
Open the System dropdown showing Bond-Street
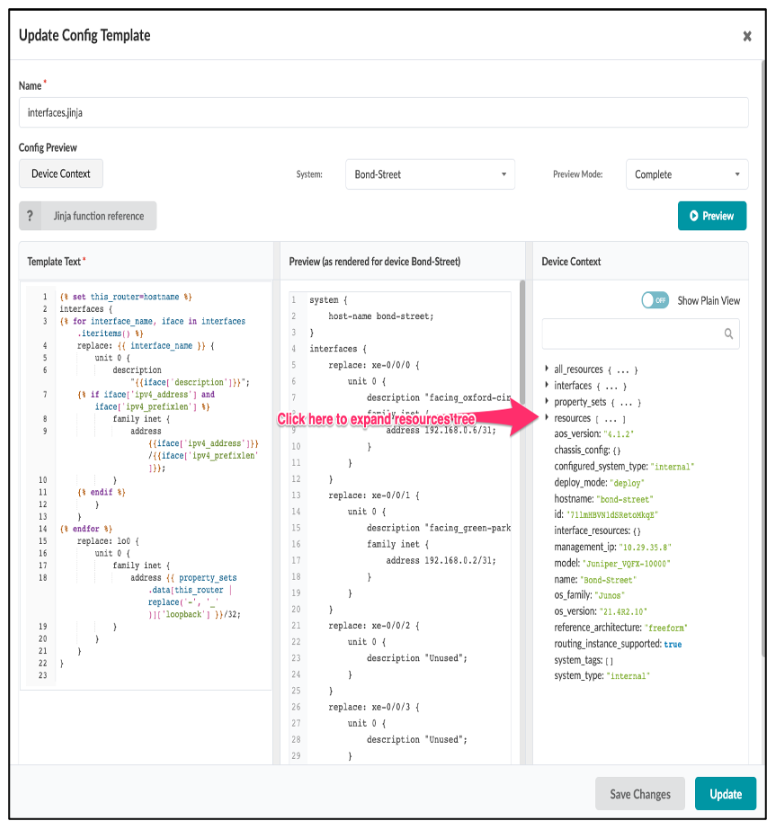[x=429, y=174]
